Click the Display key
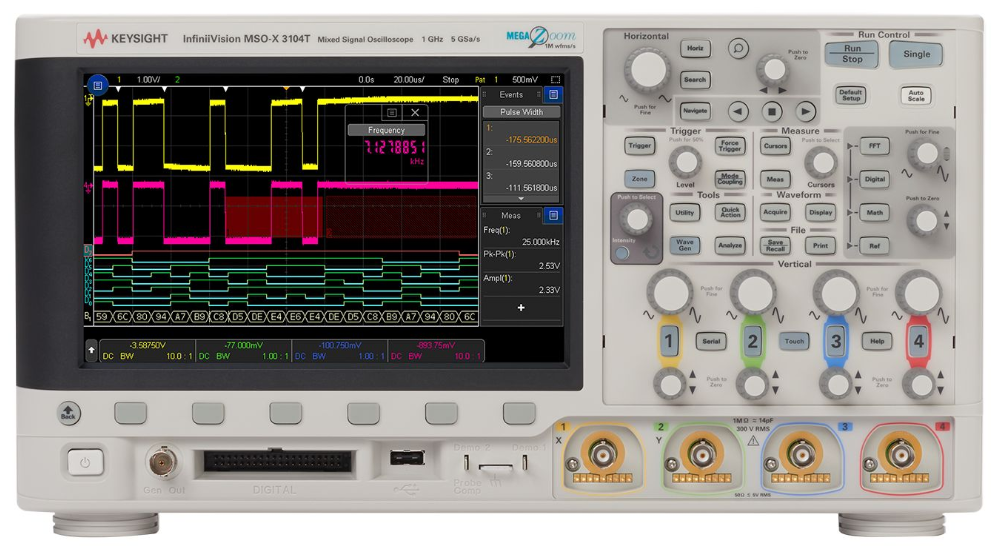 coord(820,212)
